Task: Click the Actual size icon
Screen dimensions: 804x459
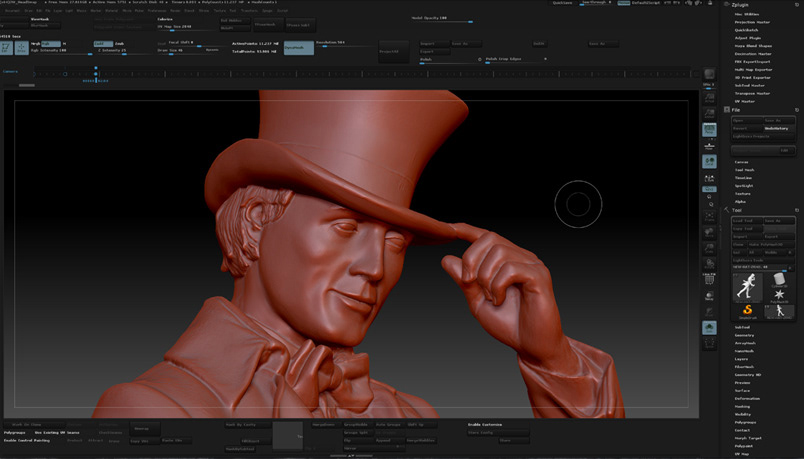Action: coord(709,96)
